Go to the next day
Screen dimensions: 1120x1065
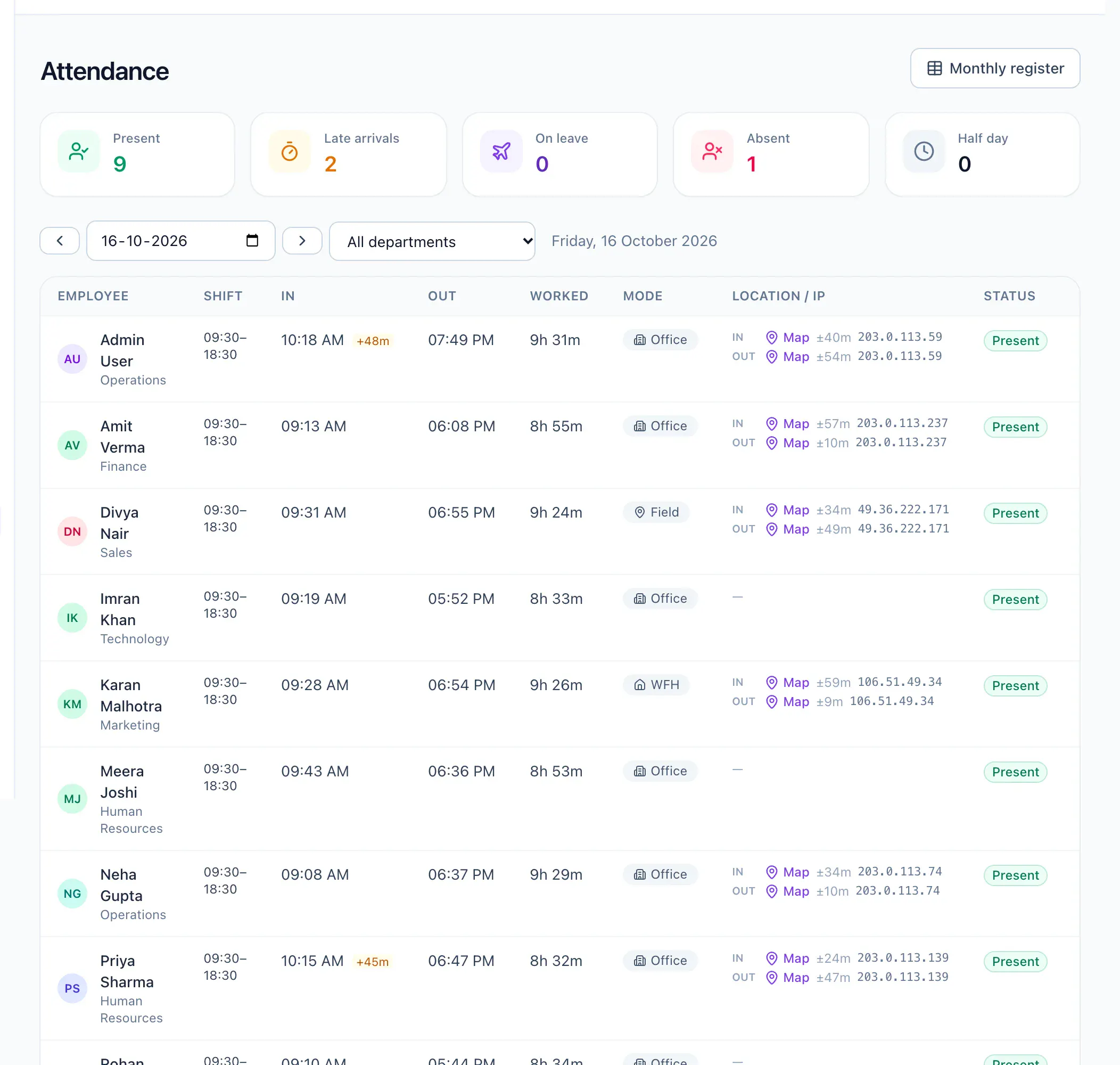tap(302, 241)
